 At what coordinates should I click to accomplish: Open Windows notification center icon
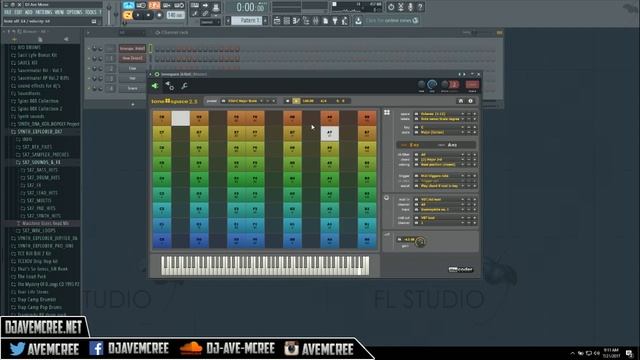tap(629, 353)
